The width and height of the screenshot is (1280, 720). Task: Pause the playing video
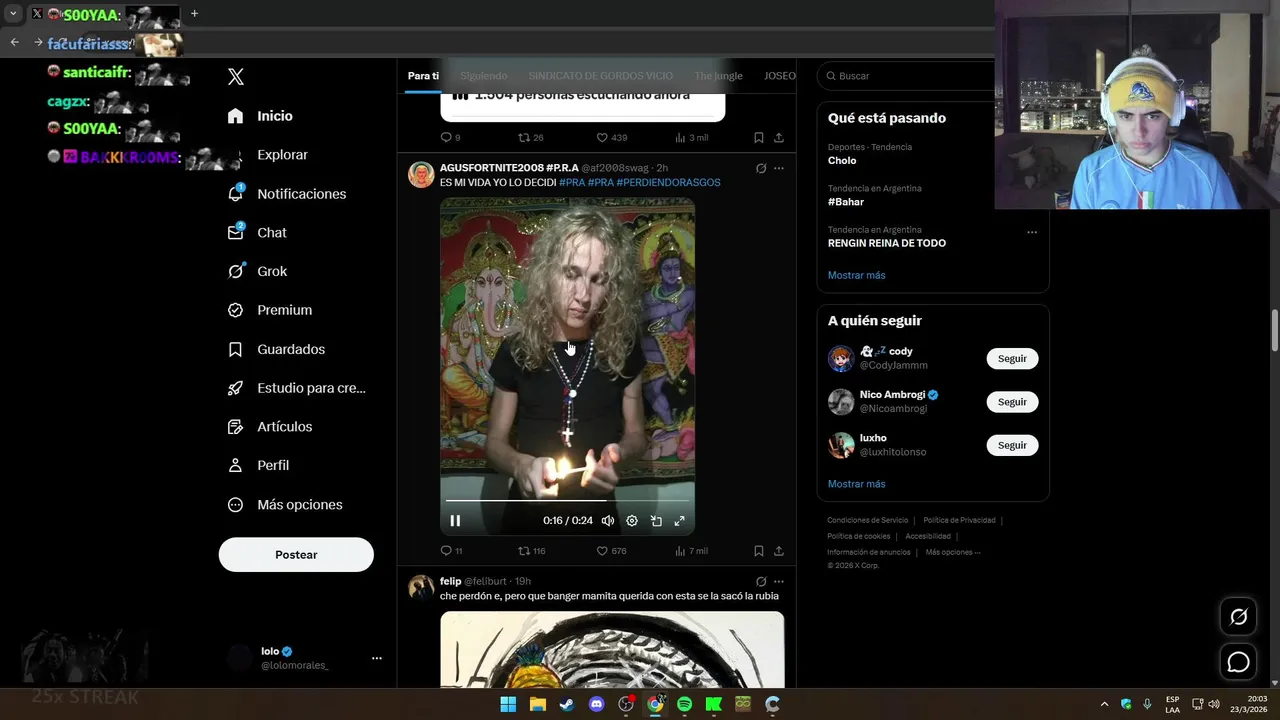(455, 520)
